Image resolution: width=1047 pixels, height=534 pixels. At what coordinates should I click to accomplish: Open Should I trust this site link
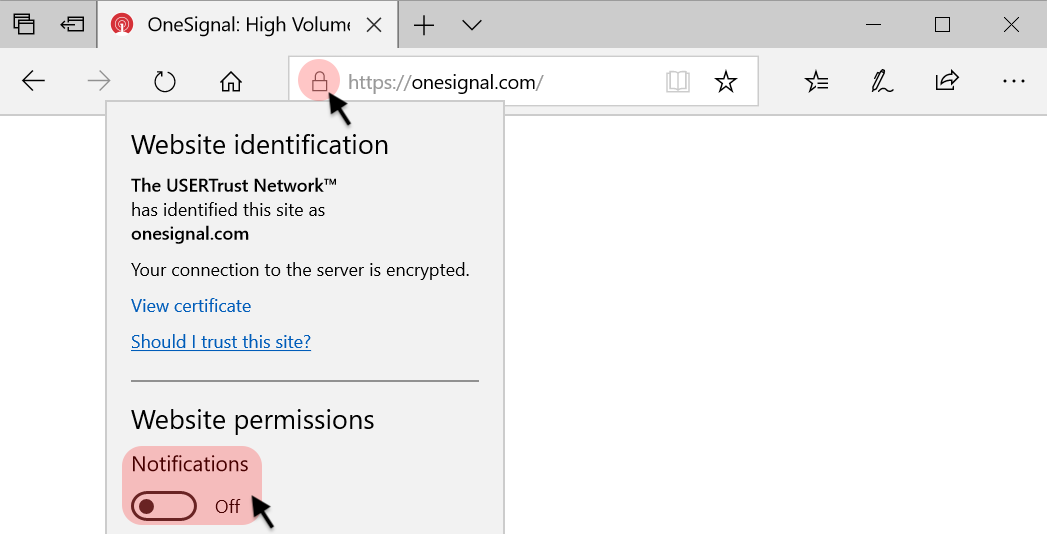[x=221, y=342]
